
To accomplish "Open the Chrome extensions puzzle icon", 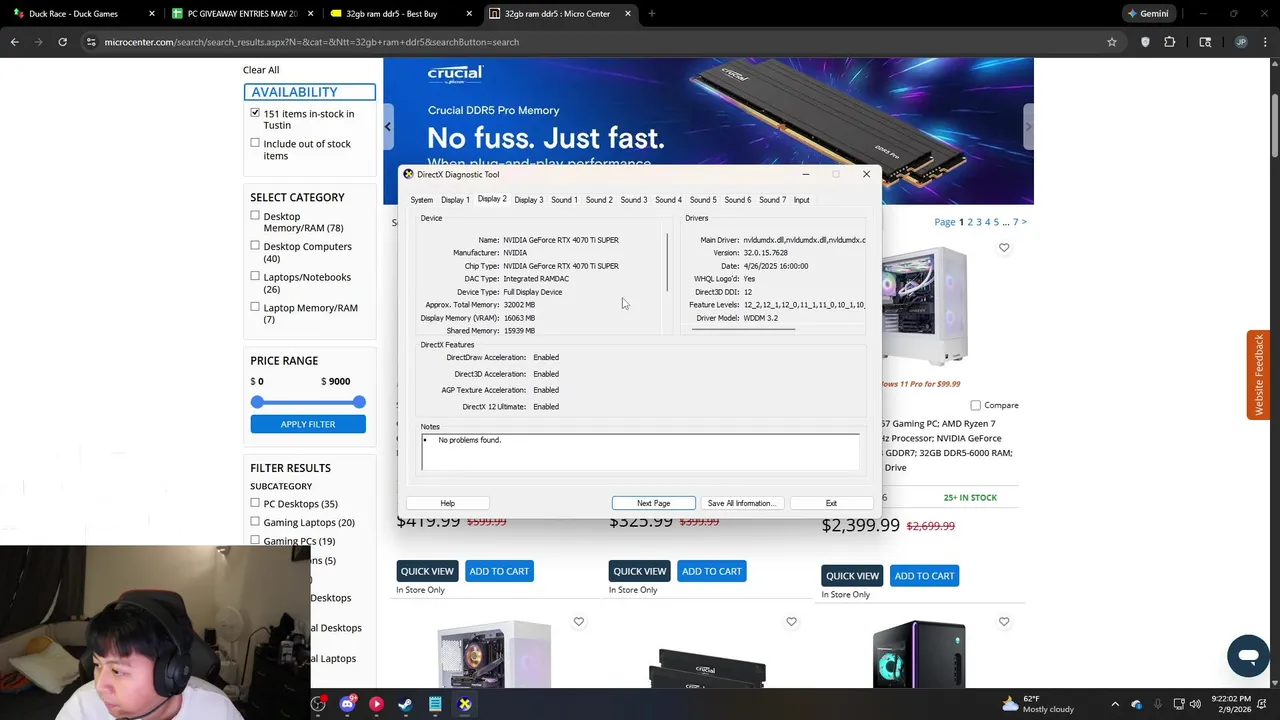I will [1169, 42].
